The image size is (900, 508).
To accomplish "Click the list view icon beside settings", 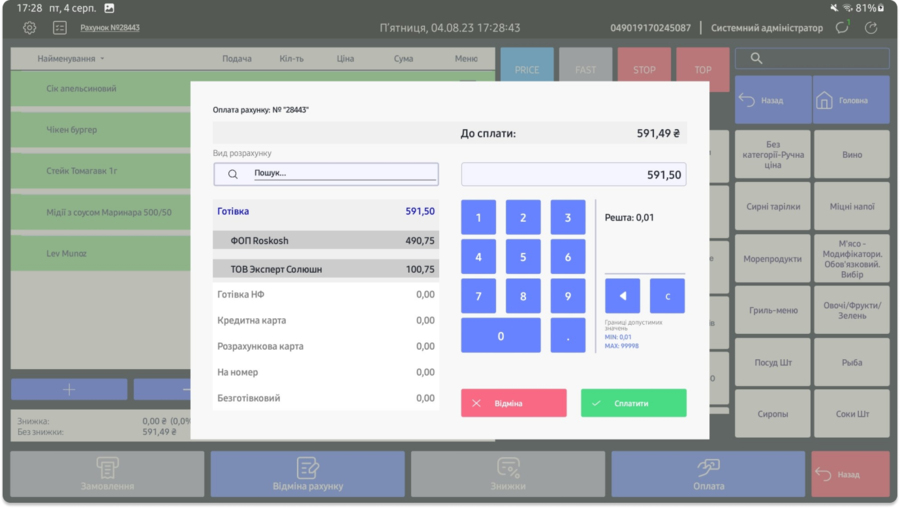I will (x=60, y=28).
